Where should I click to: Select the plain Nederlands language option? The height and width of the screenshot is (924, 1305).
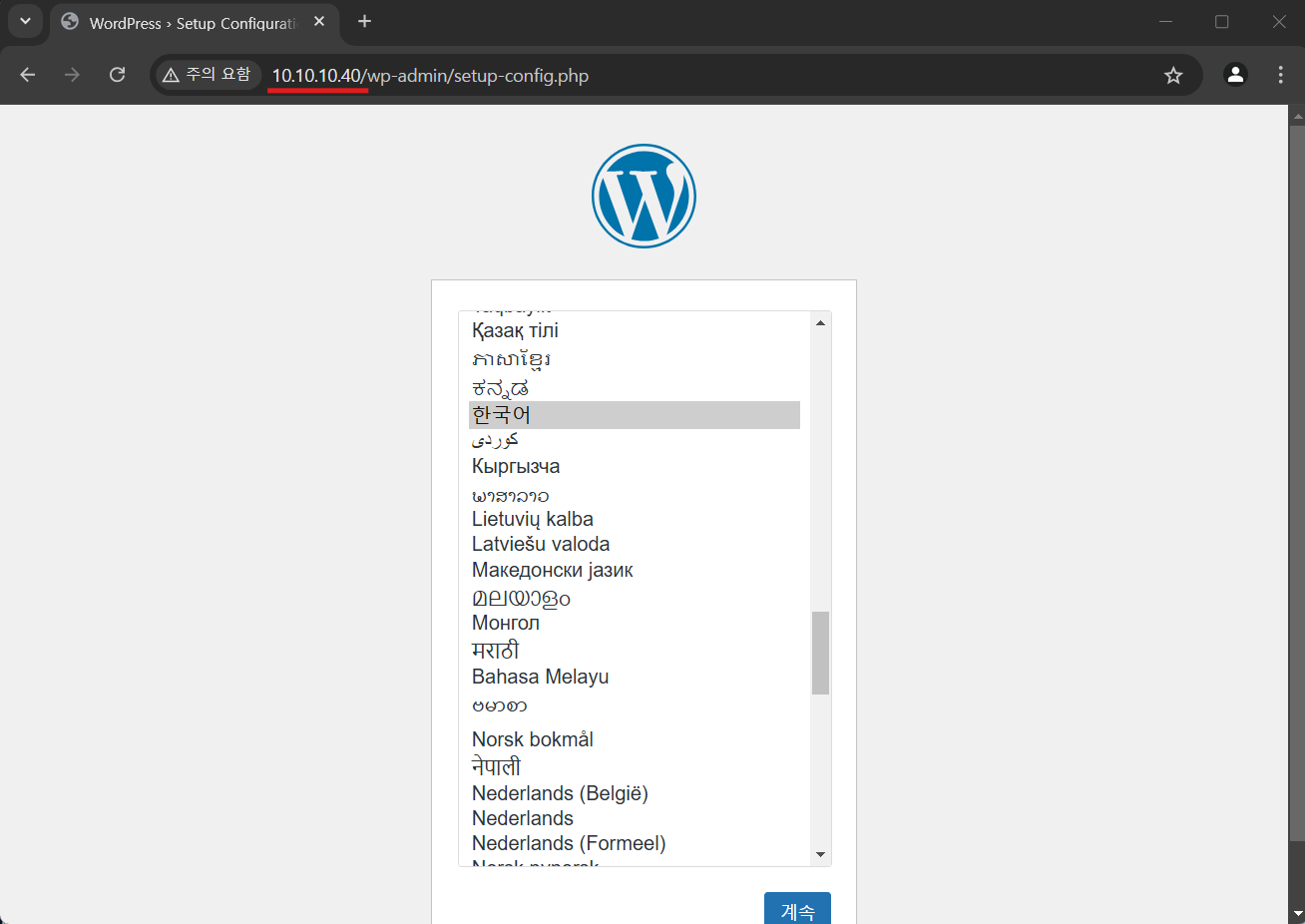635,818
